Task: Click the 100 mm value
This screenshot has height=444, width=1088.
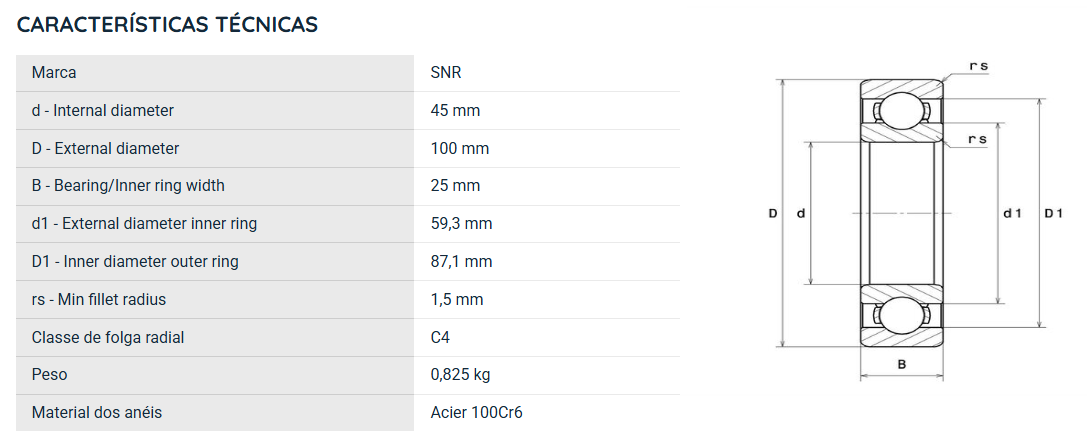Action: click(x=460, y=148)
